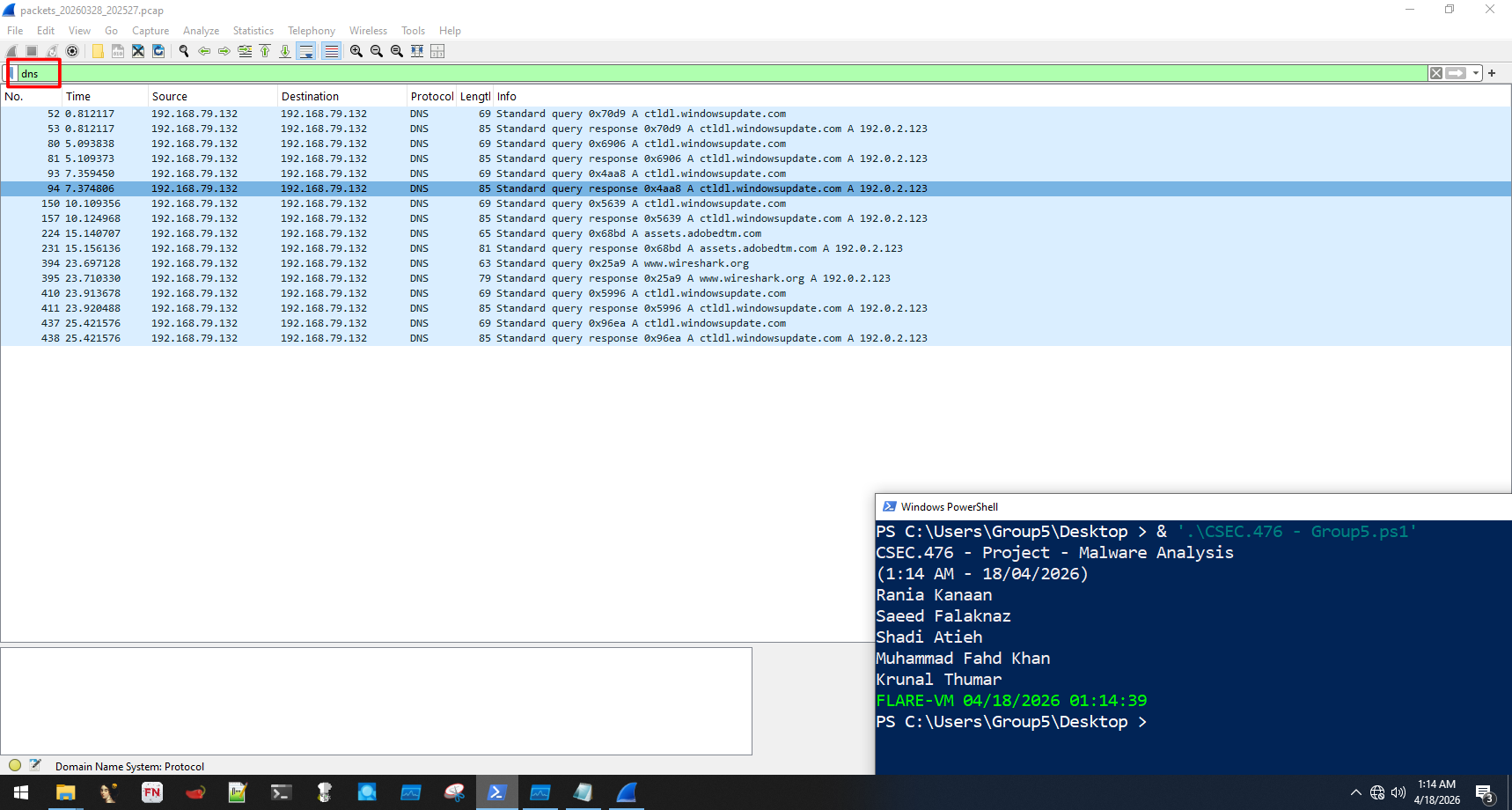The width and height of the screenshot is (1512, 810).
Task: Select packet 438 DNS response row
Action: coord(756,338)
